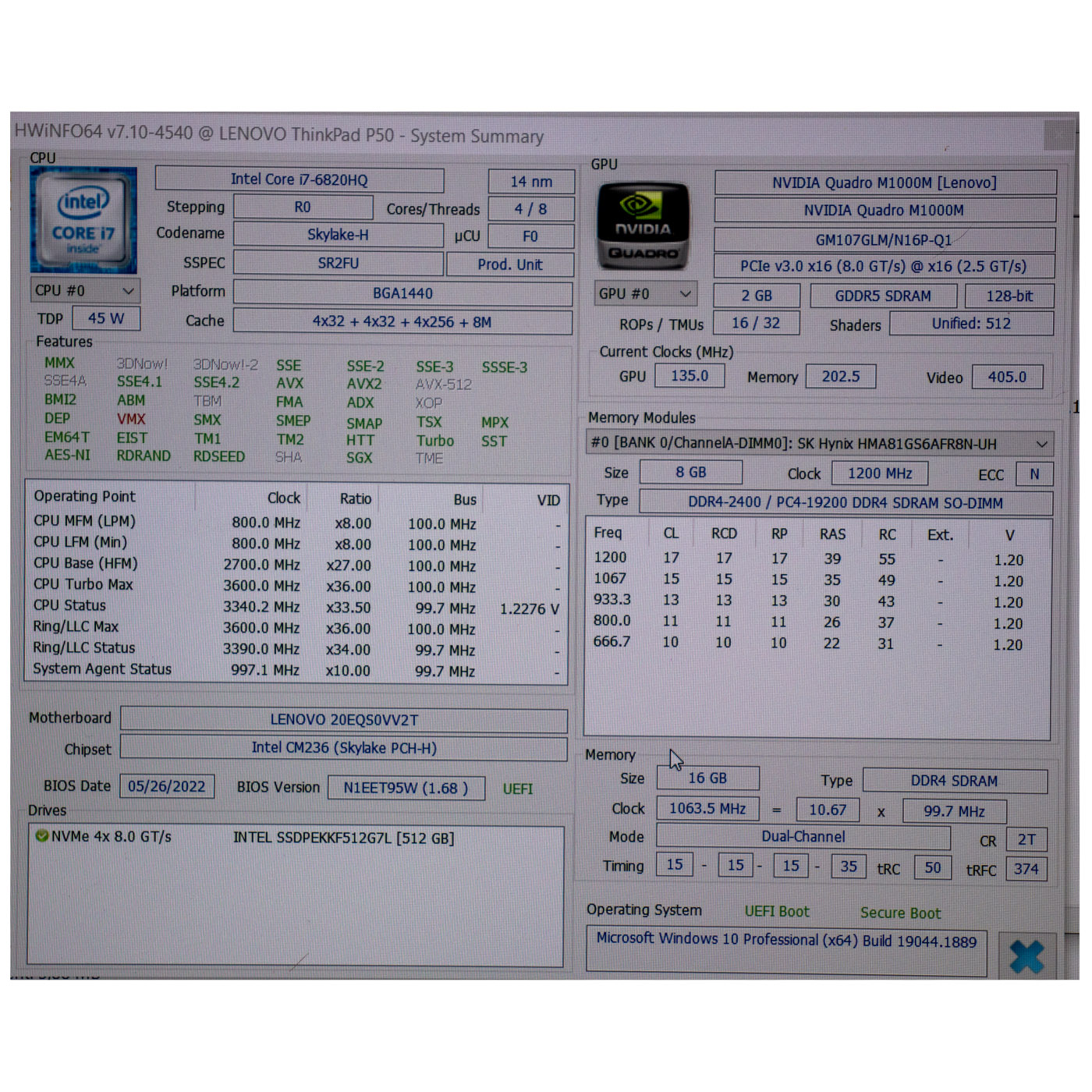Click the PCIe v3.0 x16 link field
The image size is (1092, 1092).
(x=884, y=266)
